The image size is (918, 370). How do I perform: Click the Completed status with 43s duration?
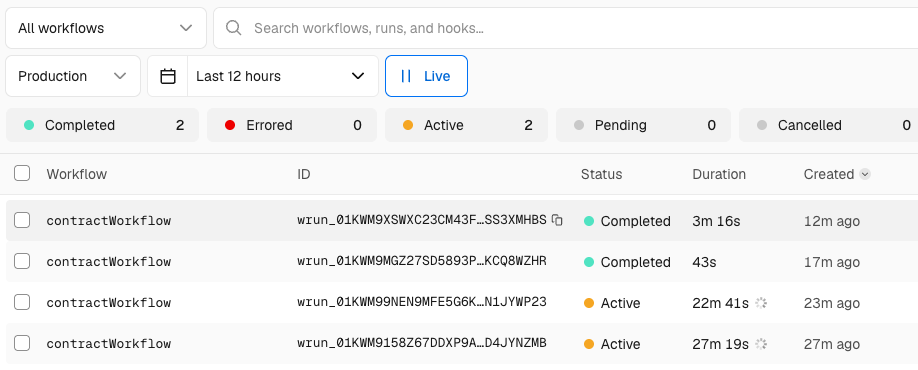coord(628,262)
